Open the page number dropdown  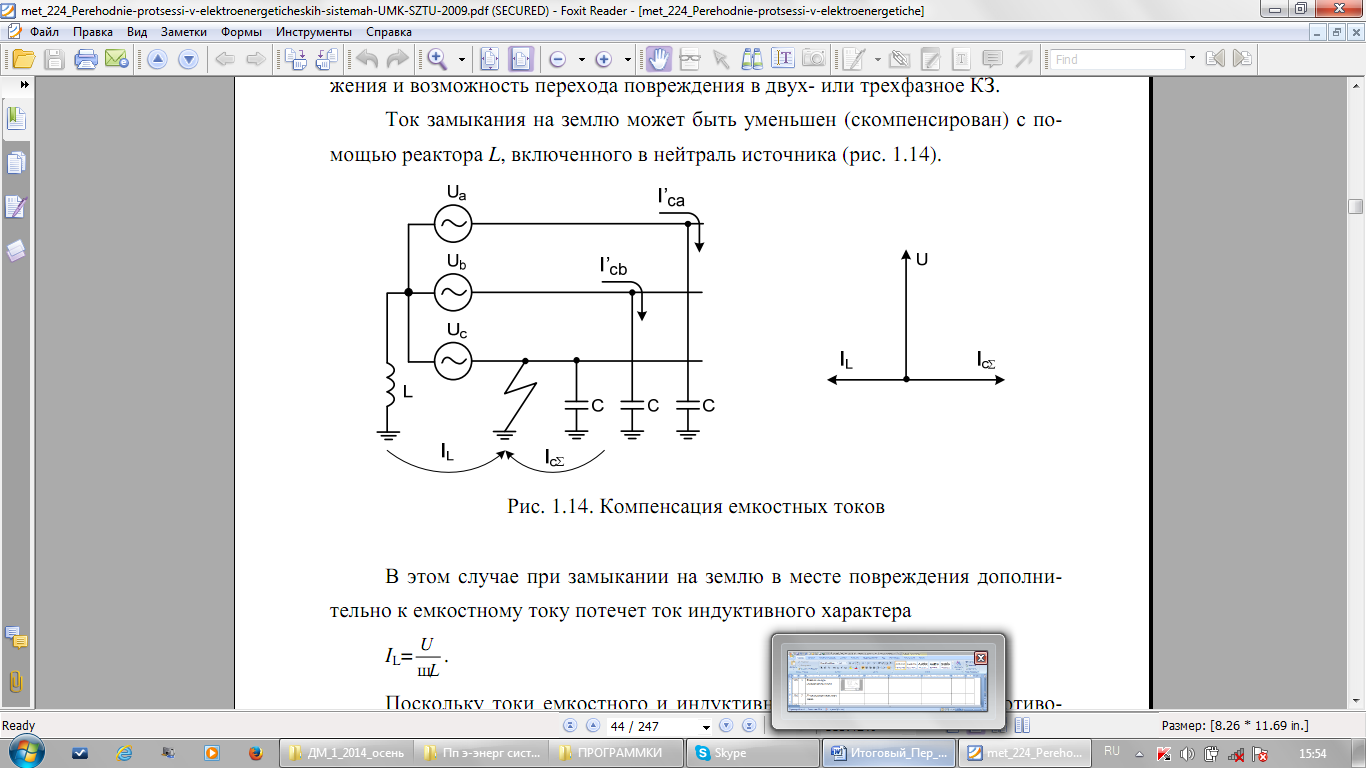point(706,726)
